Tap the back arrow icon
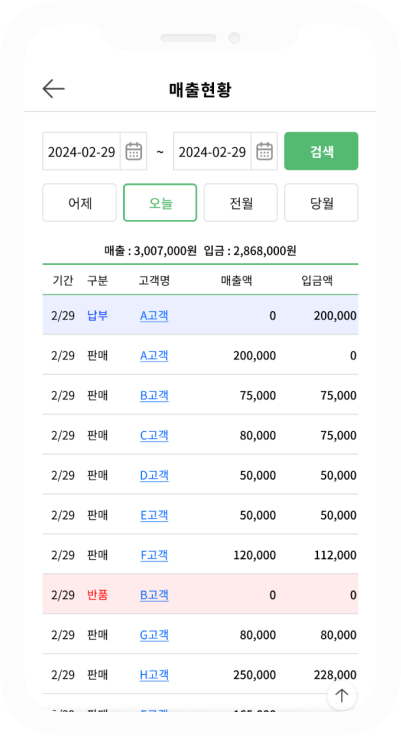 (54, 89)
